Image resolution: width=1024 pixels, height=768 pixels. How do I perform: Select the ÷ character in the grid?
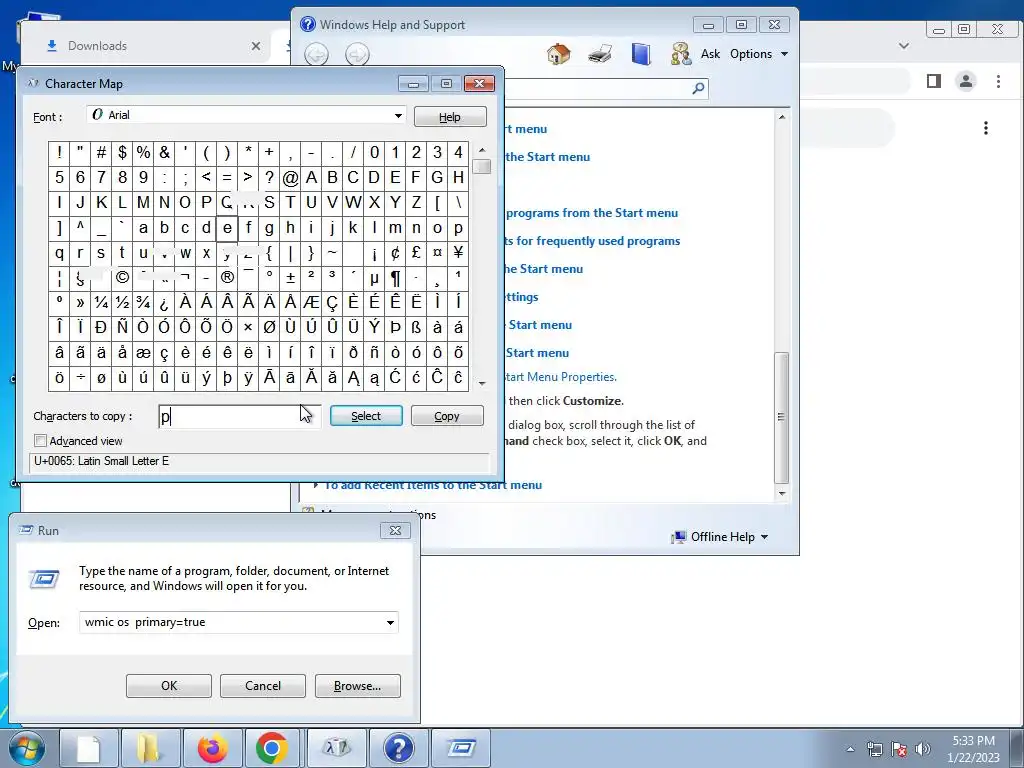coord(80,377)
